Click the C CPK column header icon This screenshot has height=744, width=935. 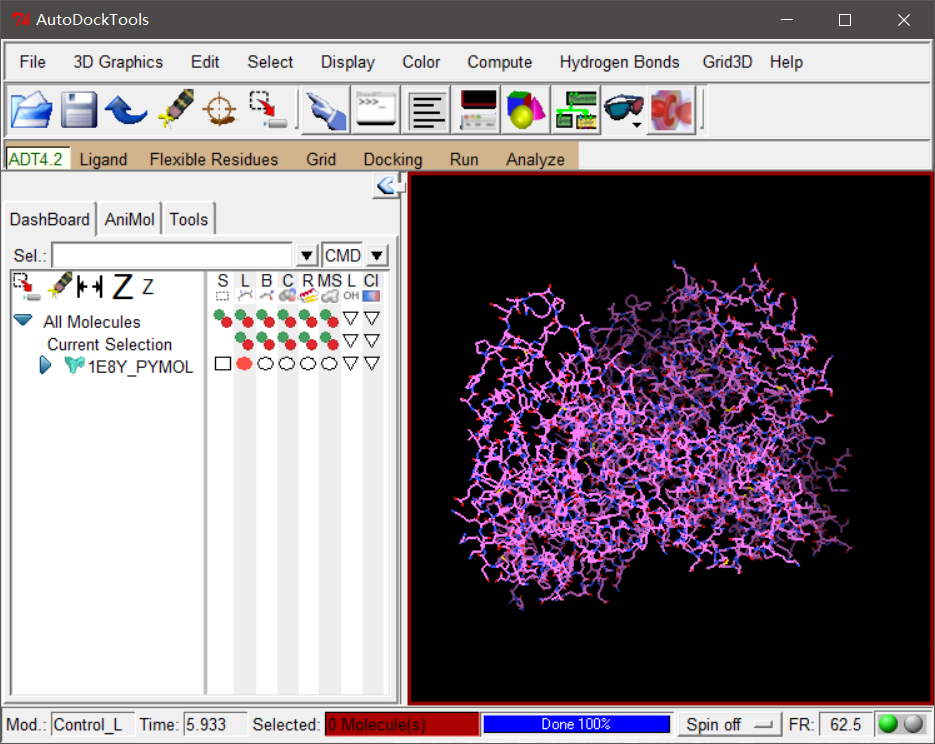click(287, 287)
